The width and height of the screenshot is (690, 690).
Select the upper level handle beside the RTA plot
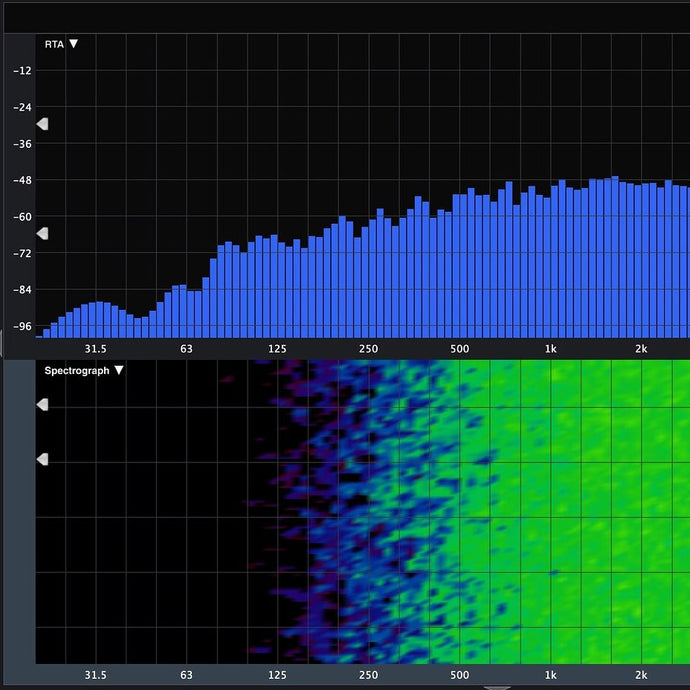click(x=42, y=124)
